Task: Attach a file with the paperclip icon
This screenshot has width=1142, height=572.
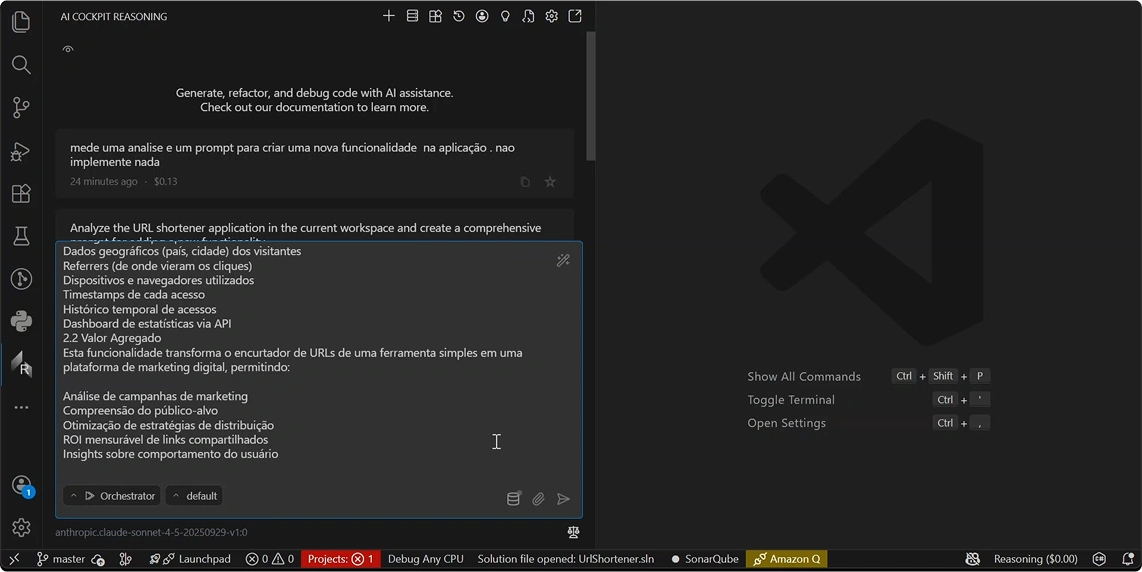Action: [538, 499]
